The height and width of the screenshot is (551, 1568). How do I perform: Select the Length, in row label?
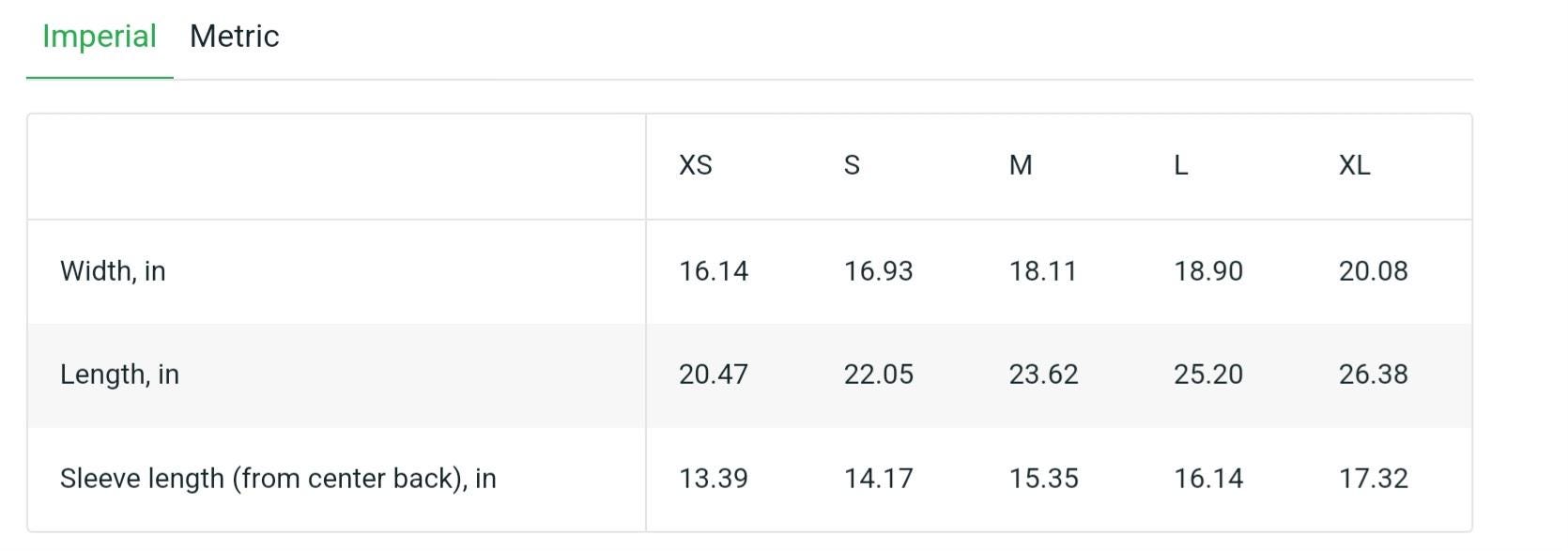(x=119, y=375)
